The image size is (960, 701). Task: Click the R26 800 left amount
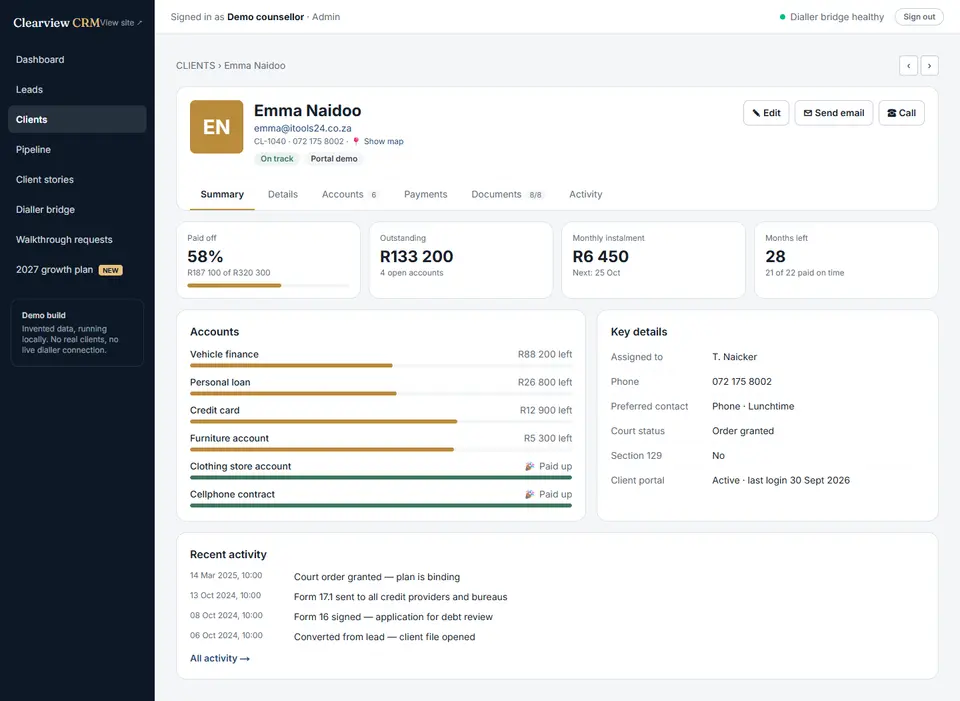click(545, 383)
